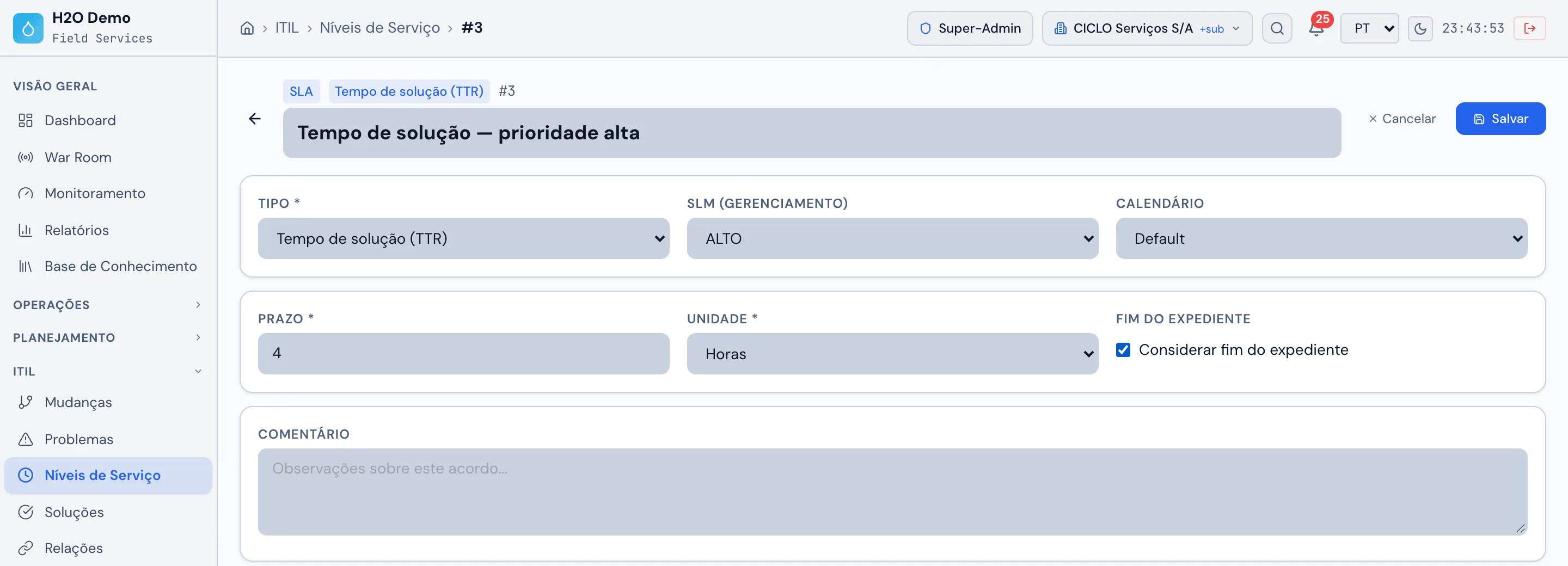
Task: Open CICLO Serviços S/A company switcher
Action: pos(1147,28)
